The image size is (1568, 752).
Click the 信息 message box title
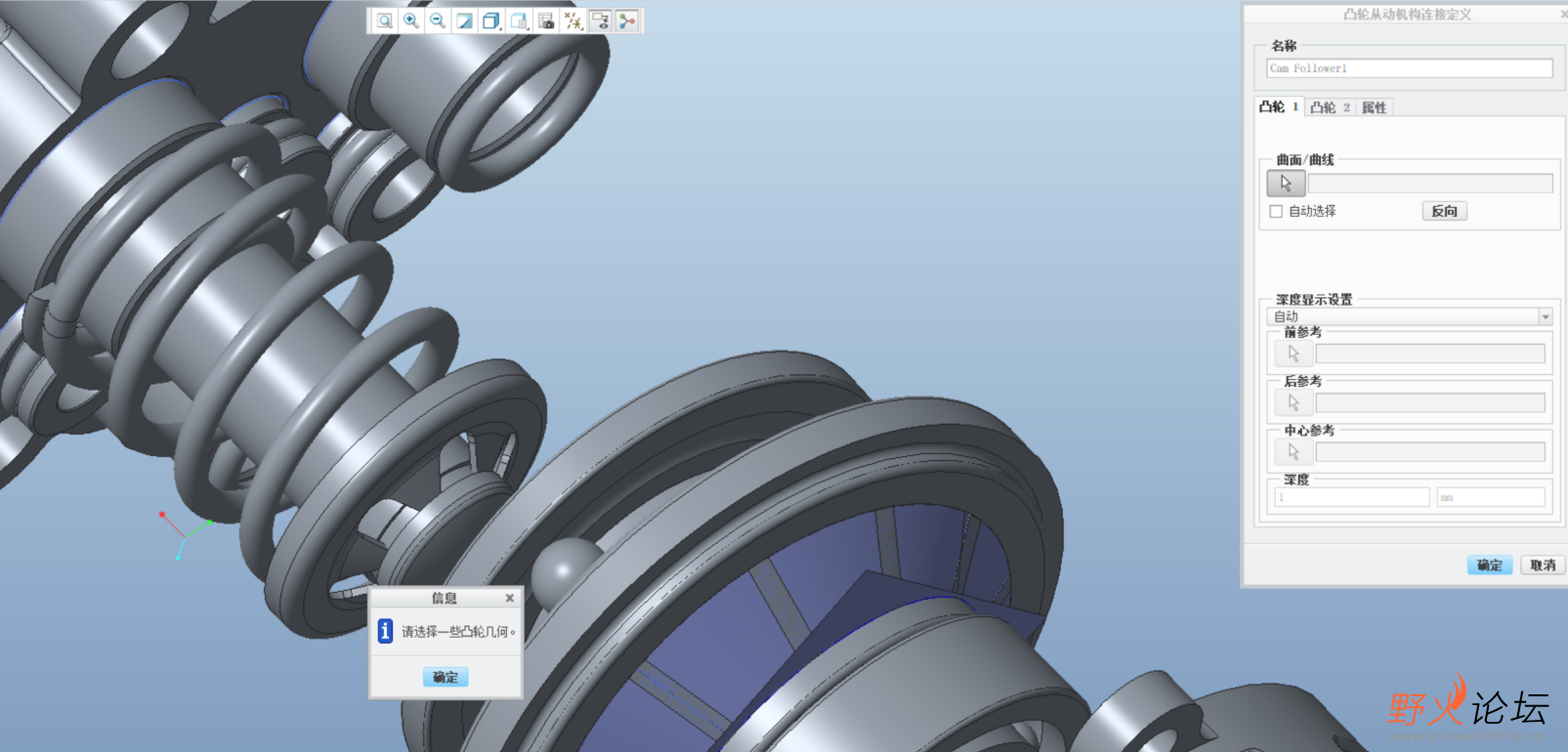click(445, 598)
